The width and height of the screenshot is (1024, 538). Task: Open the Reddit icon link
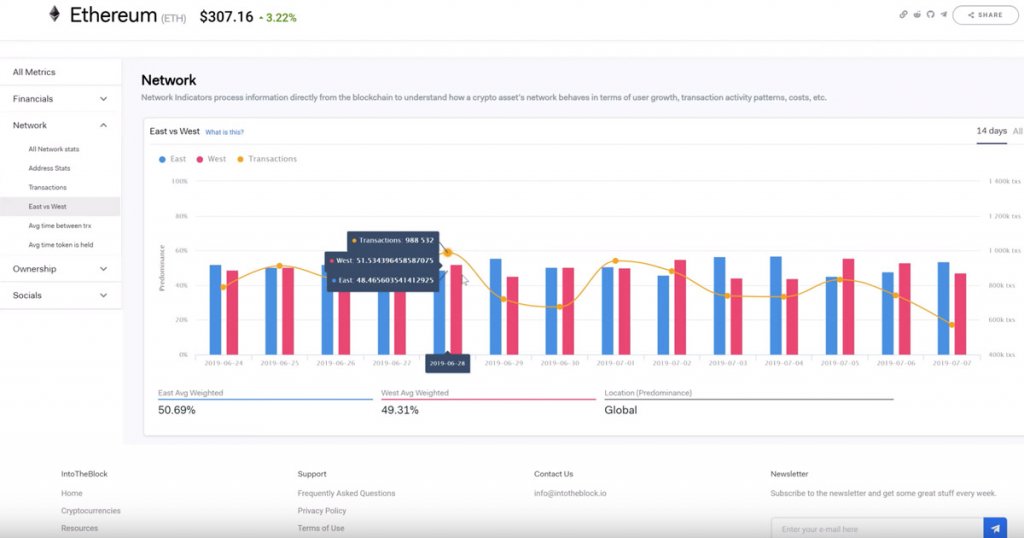tap(917, 14)
